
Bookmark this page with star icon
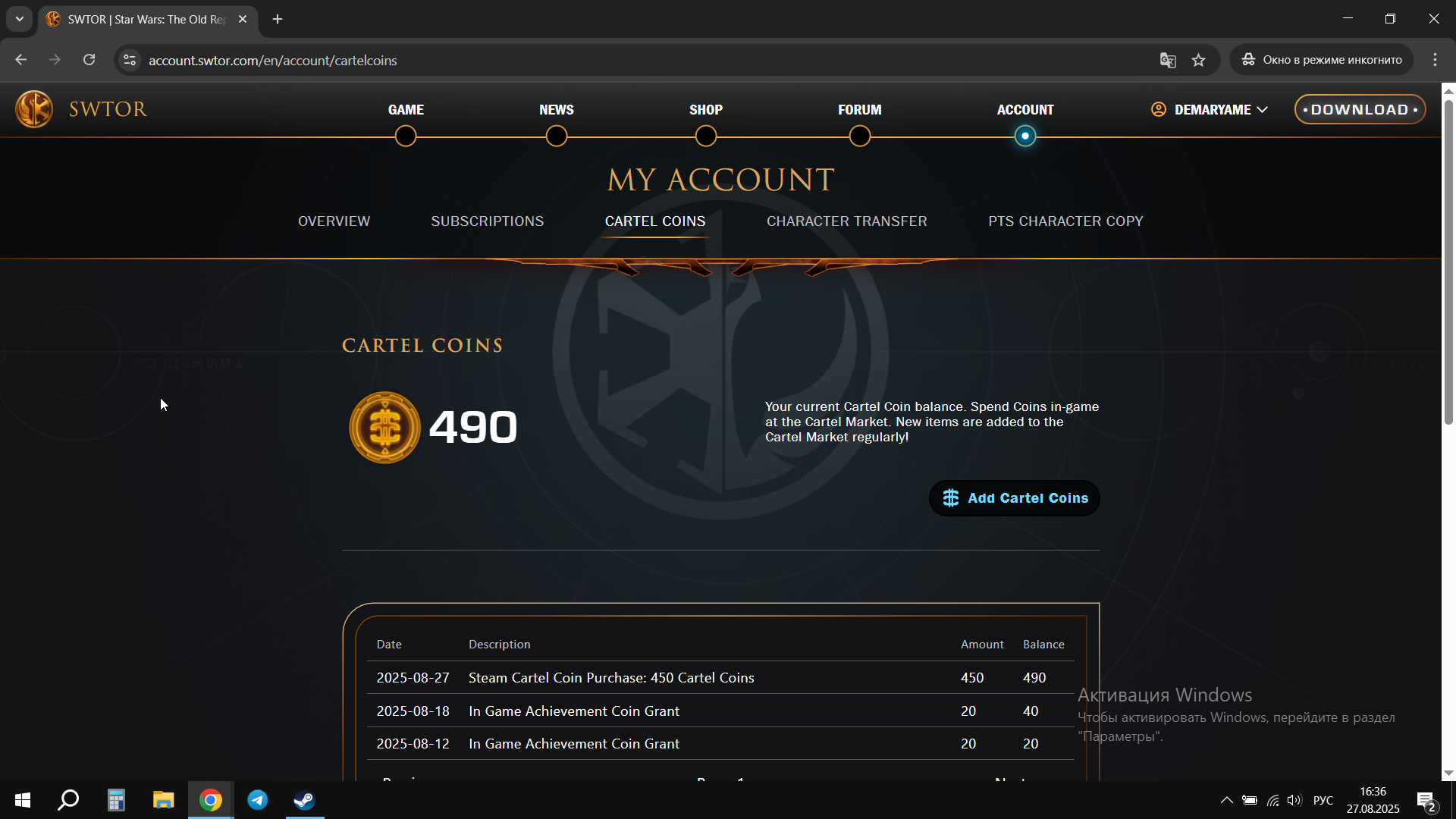(x=1198, y=60)
